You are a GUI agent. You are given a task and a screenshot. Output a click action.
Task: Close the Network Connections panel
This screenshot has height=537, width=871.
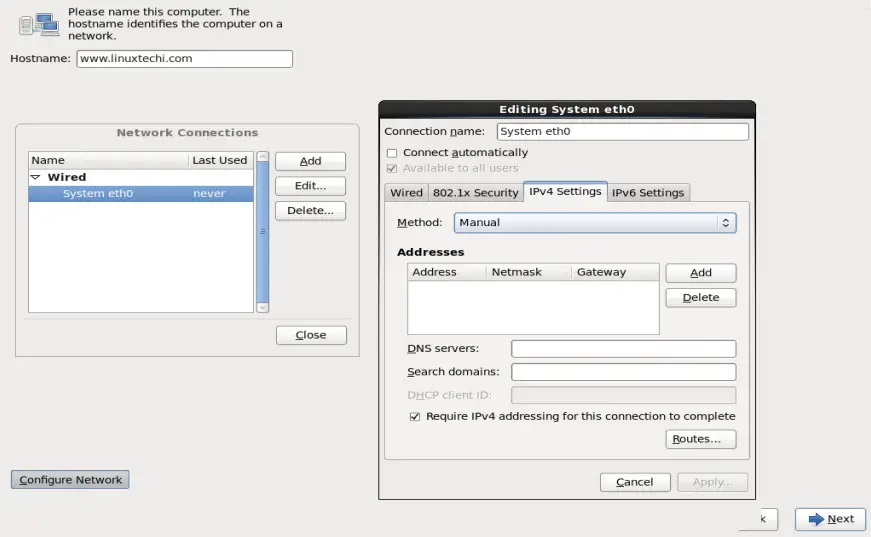(x=311, y=335)
